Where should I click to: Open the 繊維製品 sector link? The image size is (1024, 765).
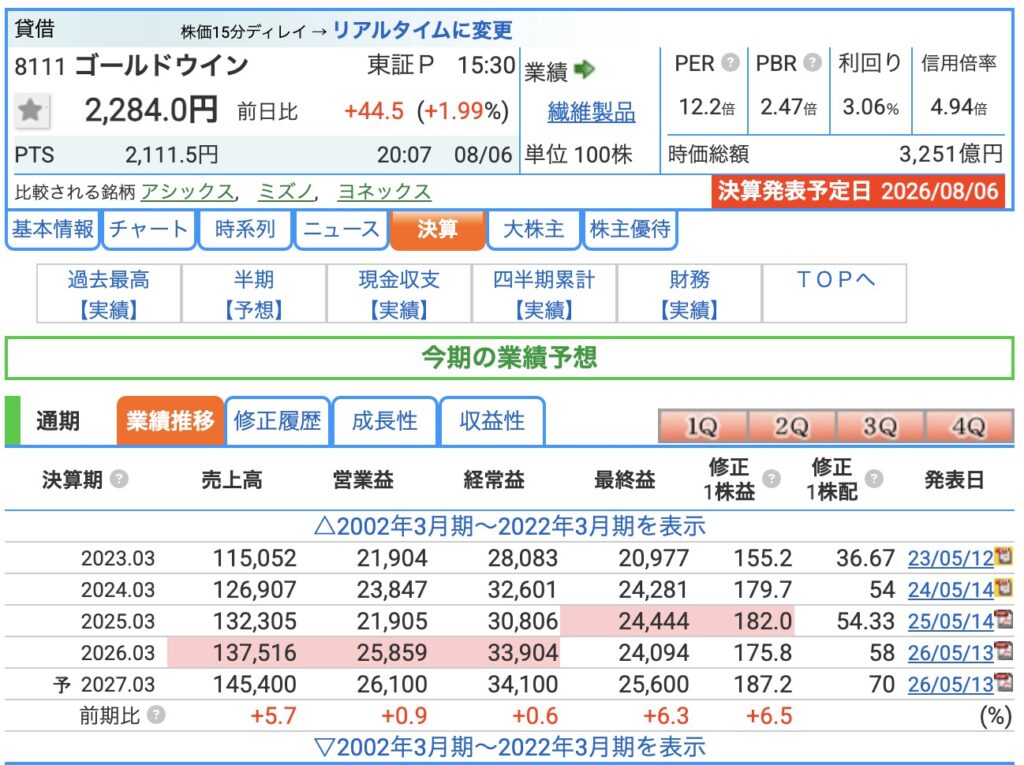point(591,112)
